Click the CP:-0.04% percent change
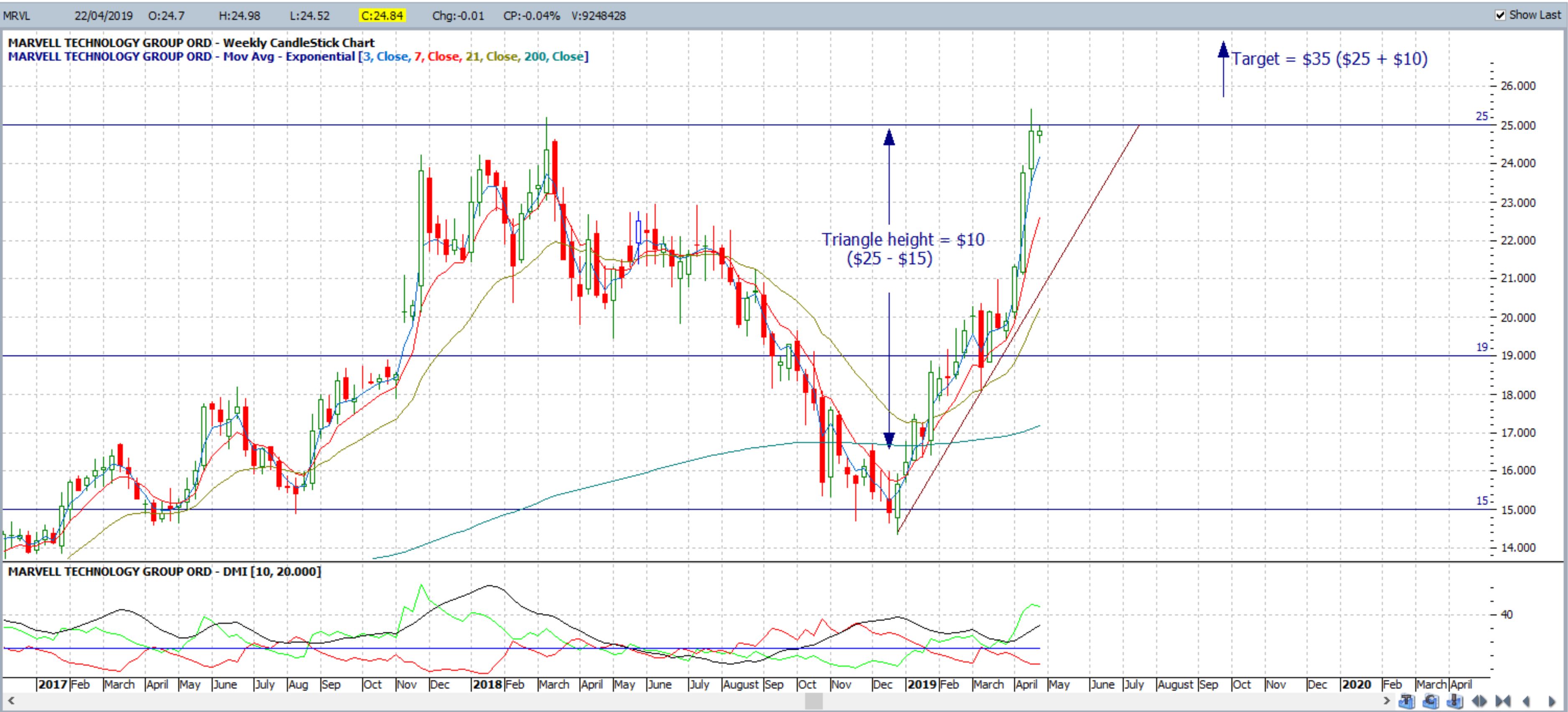 pyautogui.click(x=532, y=16)
